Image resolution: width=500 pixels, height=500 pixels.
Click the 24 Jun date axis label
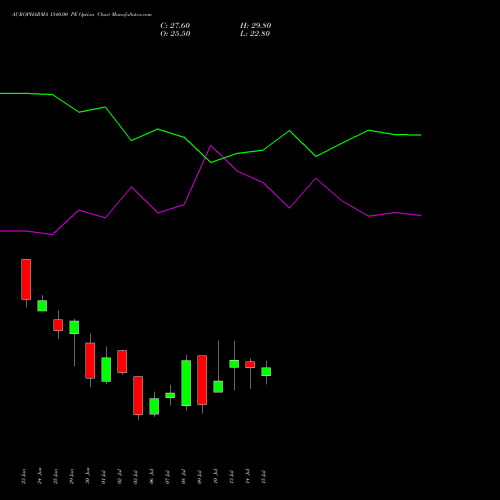(x=40, y=476)
